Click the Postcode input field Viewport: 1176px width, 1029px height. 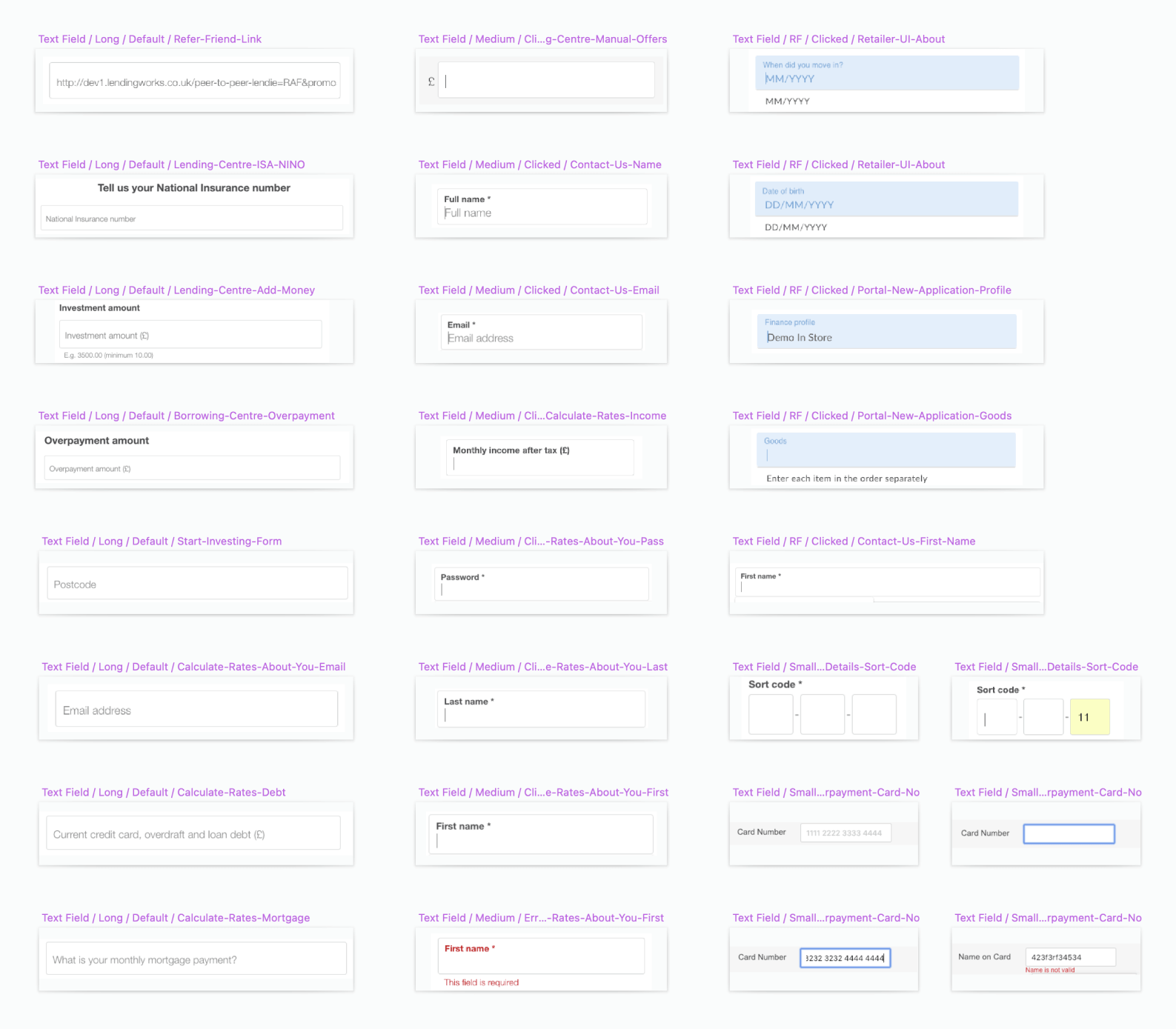(197, 583)
